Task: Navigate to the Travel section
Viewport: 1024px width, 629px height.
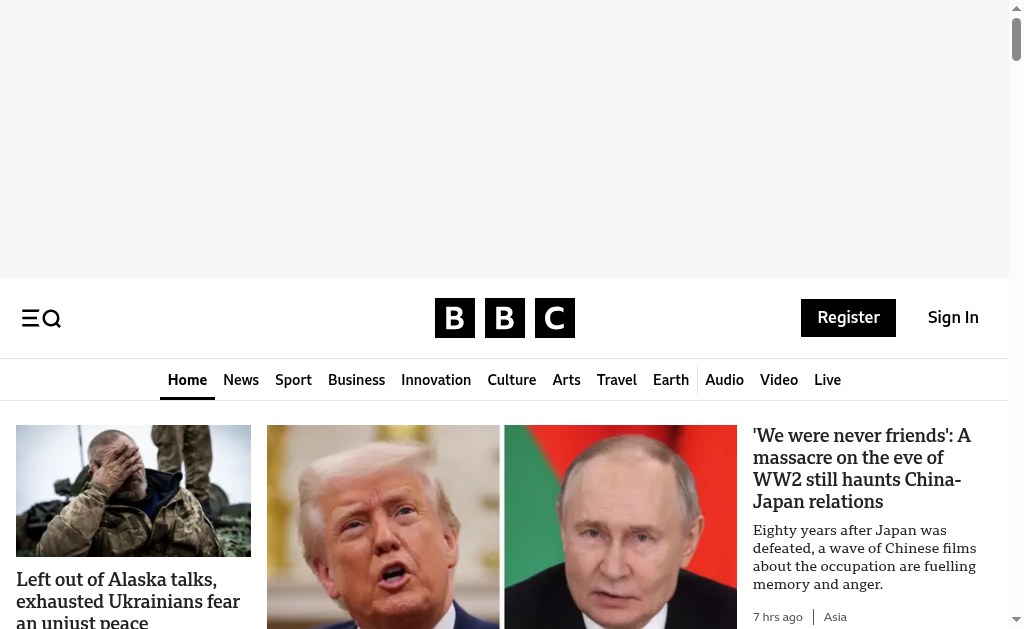Action: coord(616,380)
